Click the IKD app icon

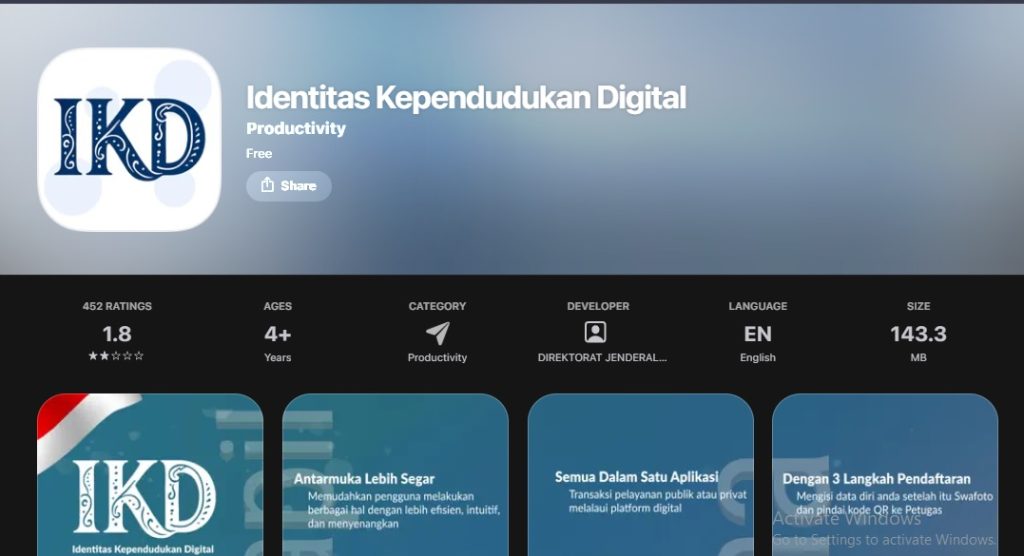click(x=129, y=139)
